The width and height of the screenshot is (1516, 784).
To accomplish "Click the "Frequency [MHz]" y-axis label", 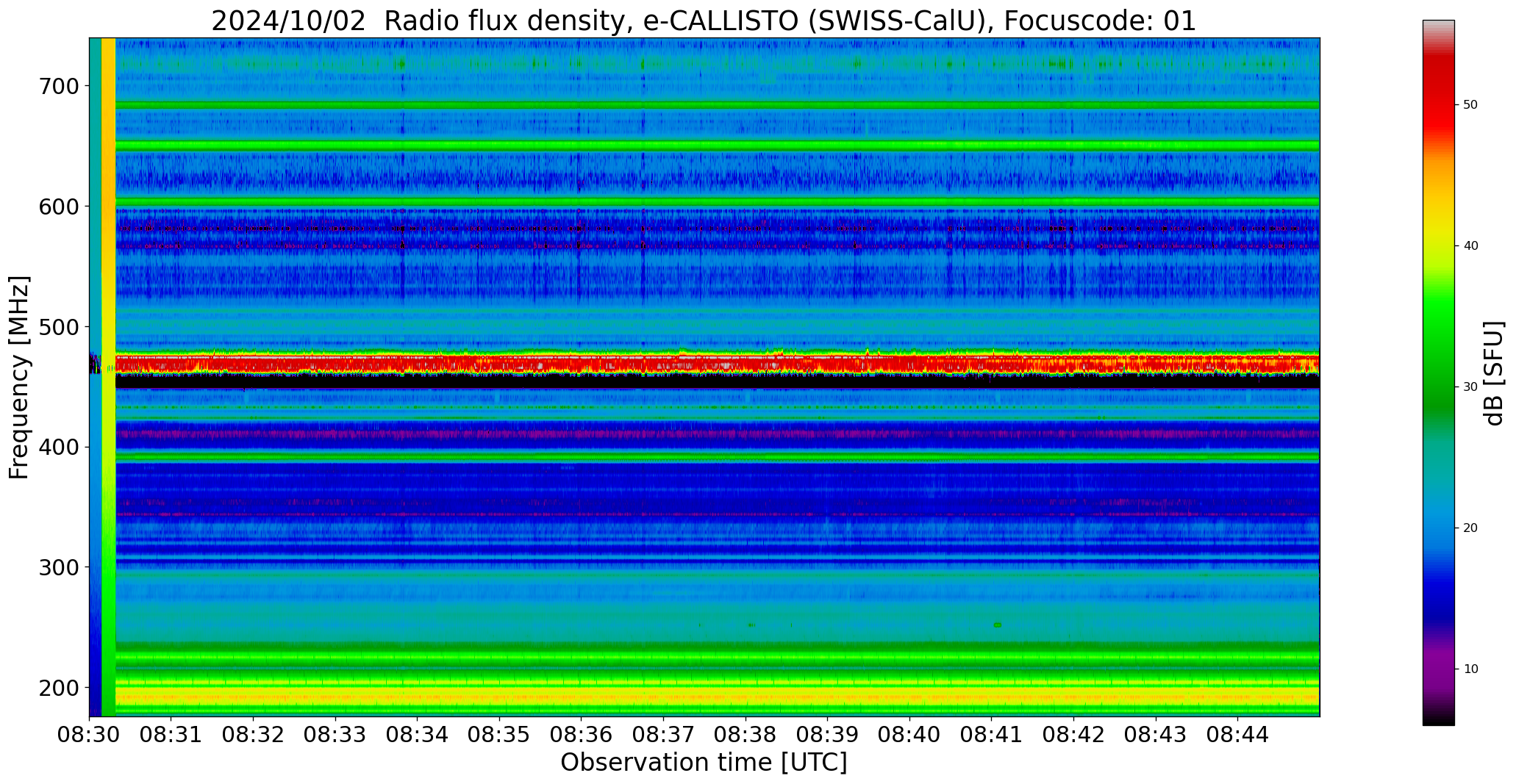I will pyautogui.click(x=20, y=378).
